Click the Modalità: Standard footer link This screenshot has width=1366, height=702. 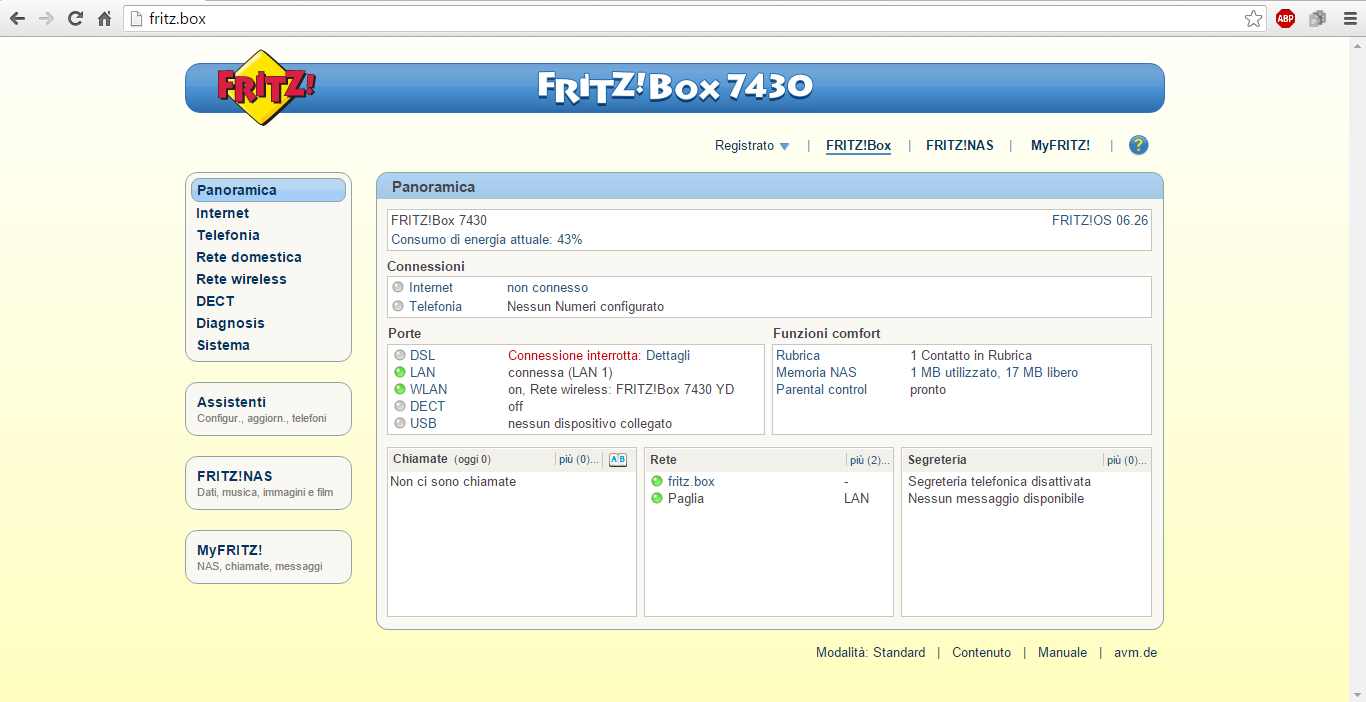pos(870,652)
